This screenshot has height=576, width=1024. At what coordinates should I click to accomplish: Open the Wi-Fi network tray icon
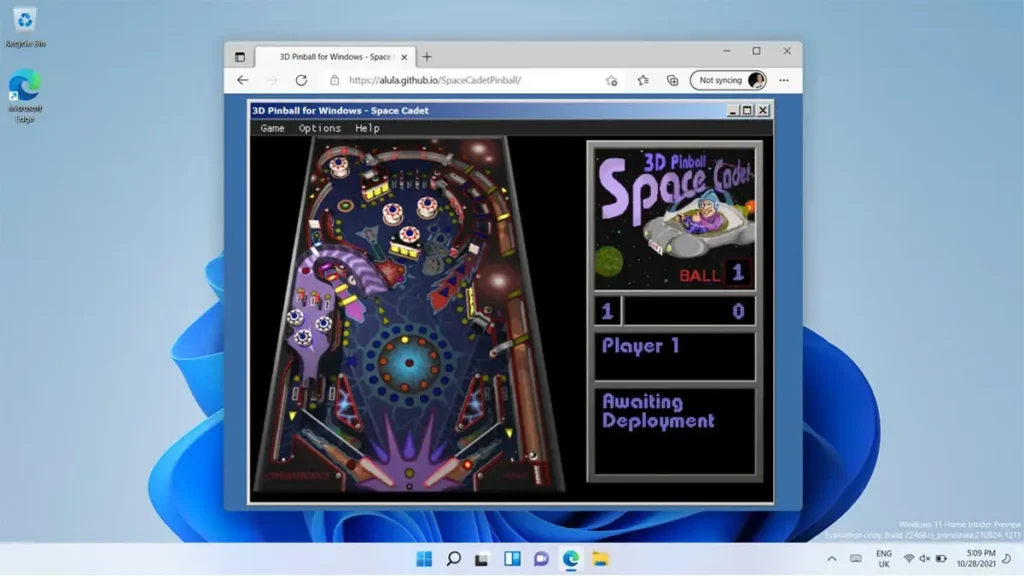[x=908, y=559]
